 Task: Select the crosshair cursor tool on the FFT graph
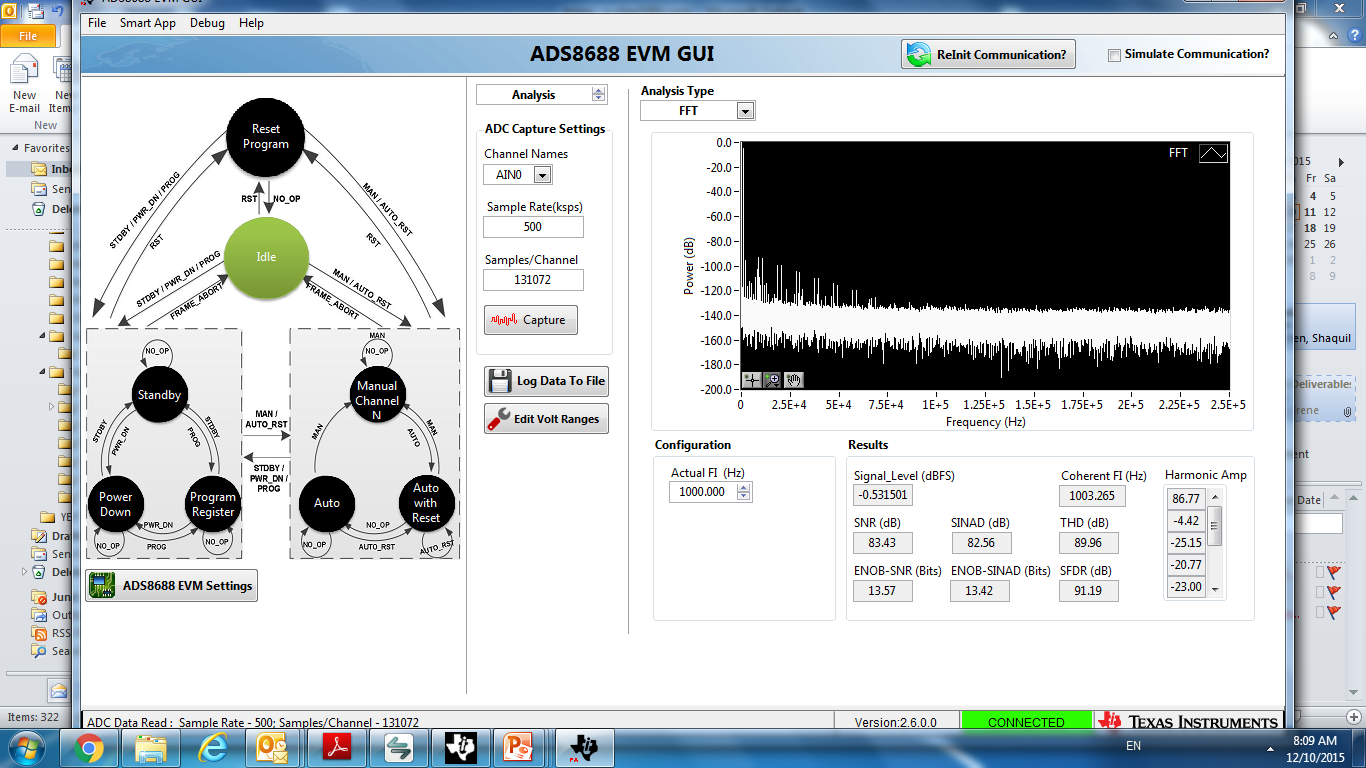pyautogui.click(x=750, y=380)
